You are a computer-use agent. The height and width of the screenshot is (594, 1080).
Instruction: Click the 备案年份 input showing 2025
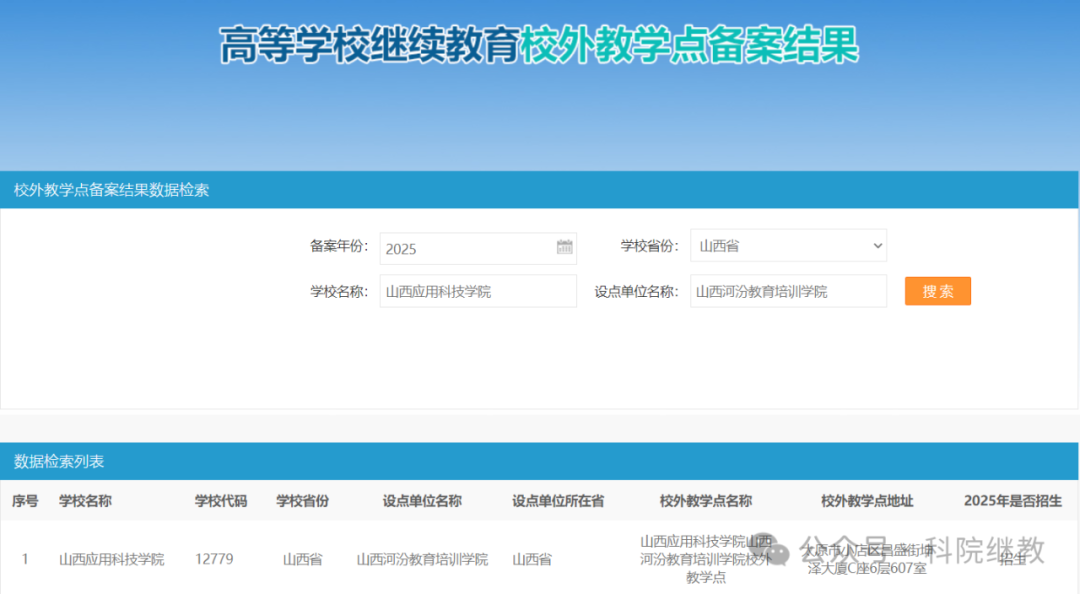[465, 248]
